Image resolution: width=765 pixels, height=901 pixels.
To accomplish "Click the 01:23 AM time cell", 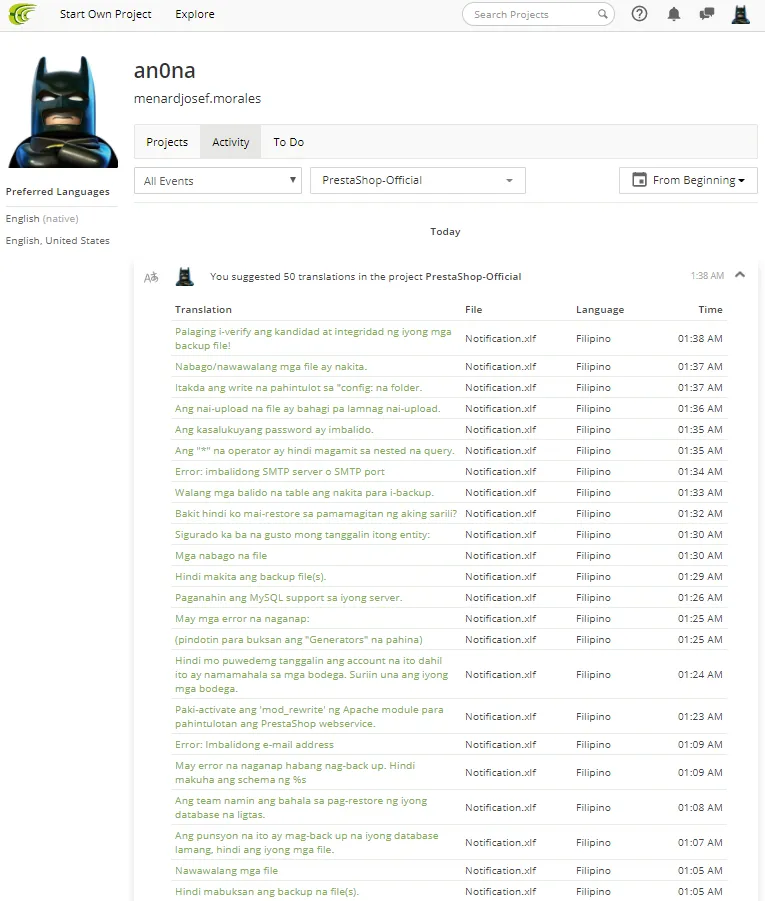I will coord(700,717).
